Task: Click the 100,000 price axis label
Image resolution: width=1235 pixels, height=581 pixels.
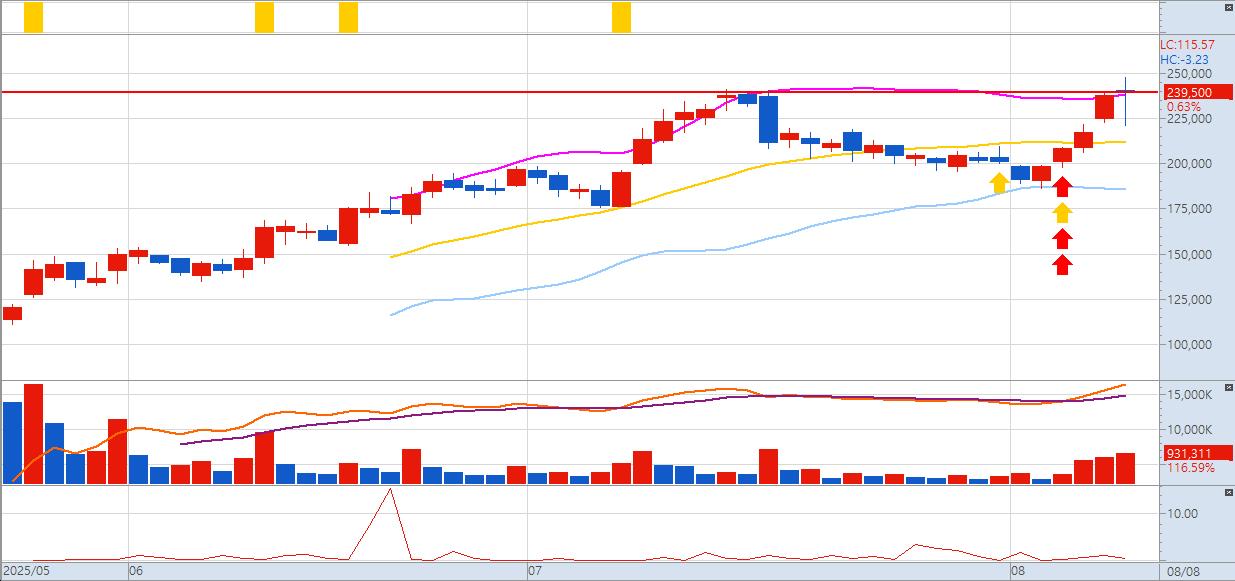Action: pos(1189,345)
